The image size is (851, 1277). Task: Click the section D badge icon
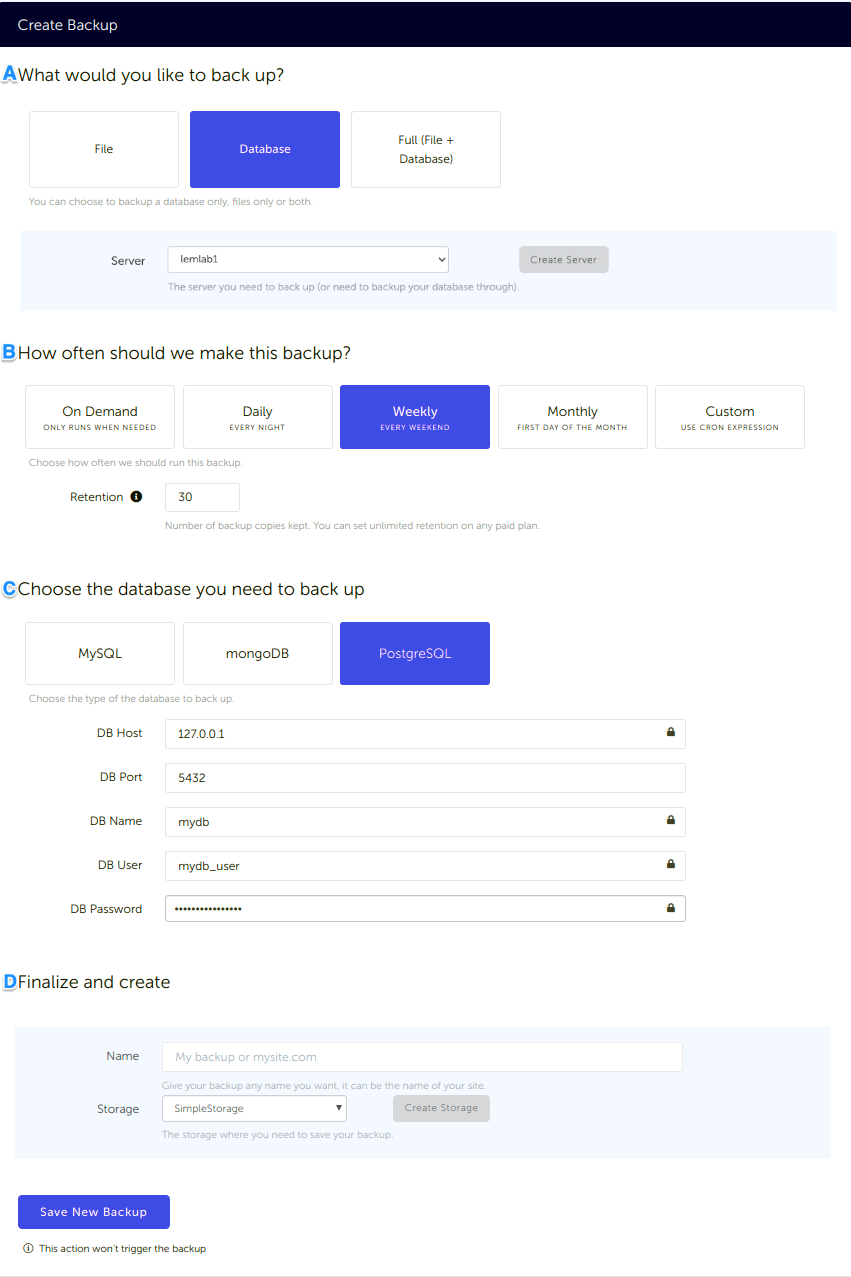click(x=9, y=982)
